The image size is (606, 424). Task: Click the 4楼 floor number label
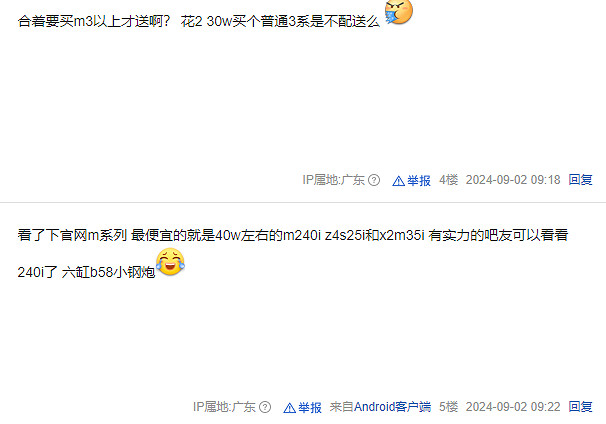(x=448, y=180)
